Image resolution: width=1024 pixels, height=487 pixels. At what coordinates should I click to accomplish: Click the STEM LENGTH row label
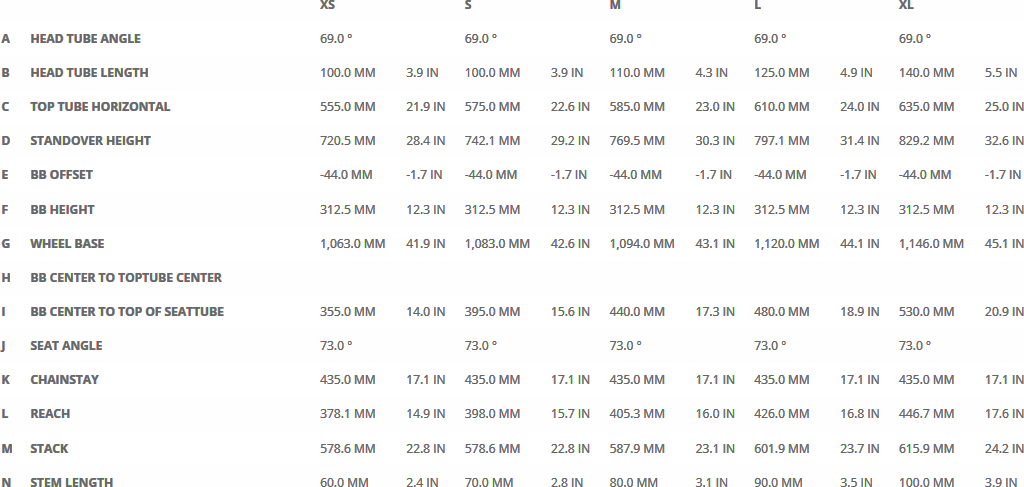(71, 483)
